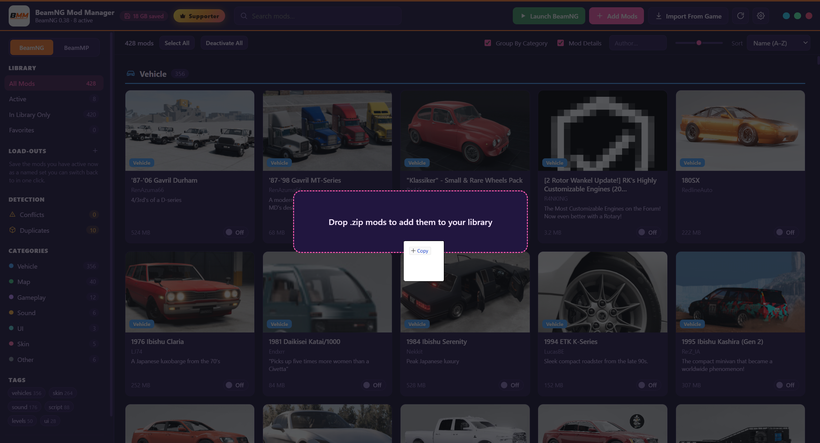Screen dimensions: 820x443
Task: Select the script tag chip
Action: coord(59,407)
